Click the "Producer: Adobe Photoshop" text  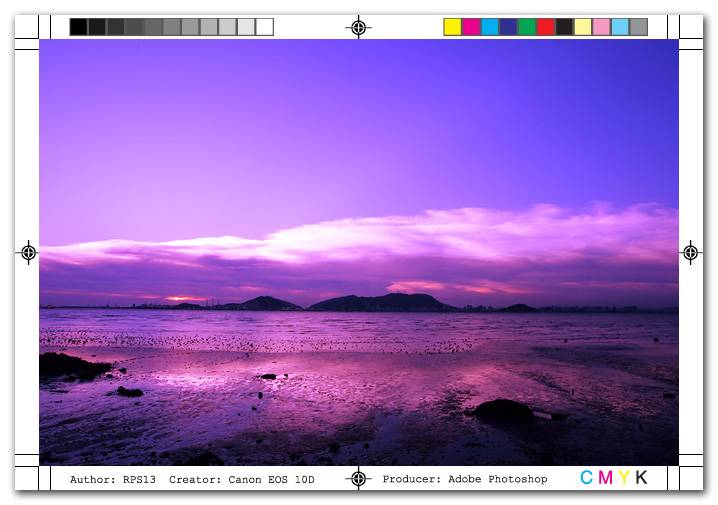[465, 479]
